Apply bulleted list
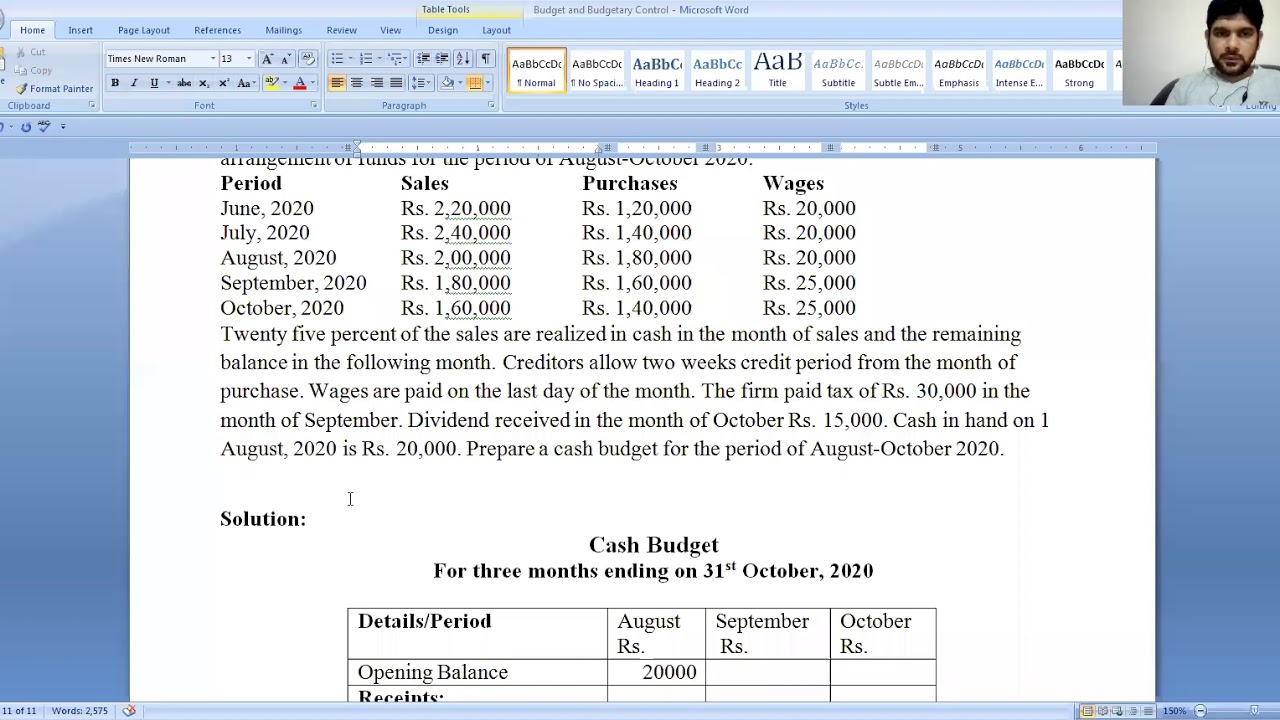This screenshot has width=1280, height=720. (337, 59)
